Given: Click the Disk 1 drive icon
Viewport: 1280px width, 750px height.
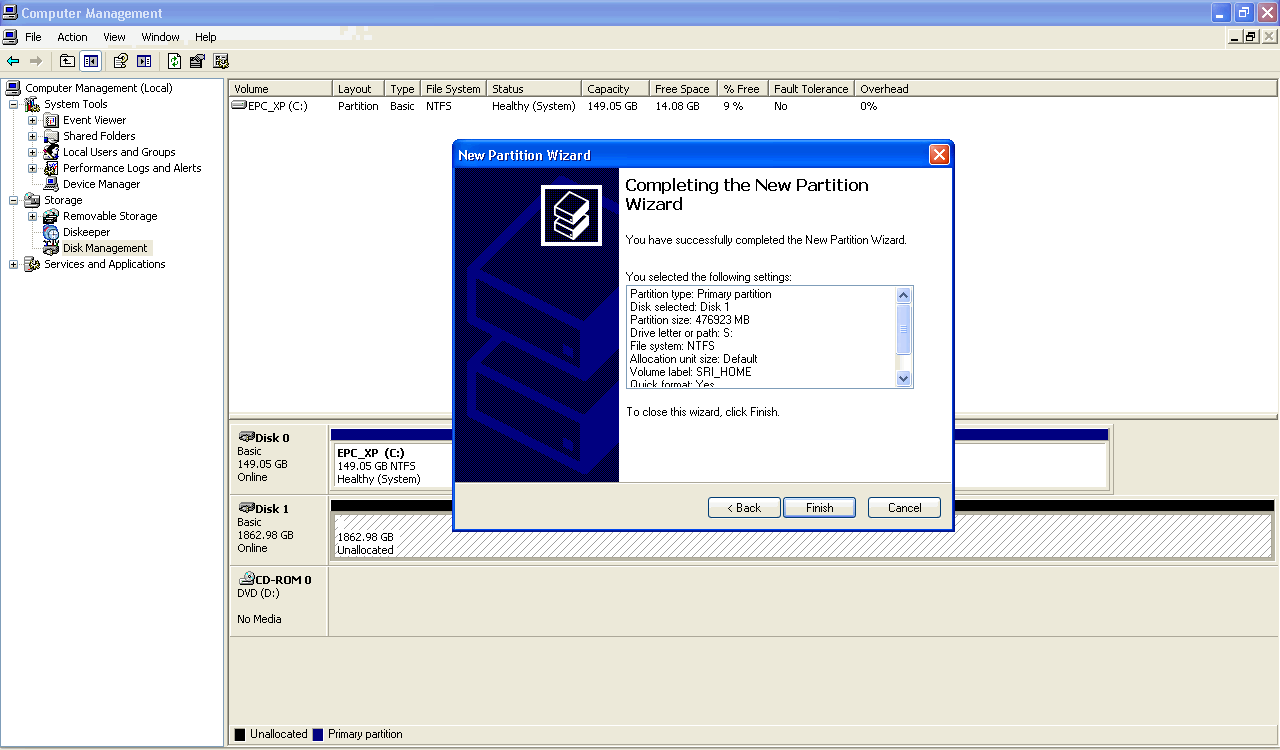Looking at the screenshot, I should [246, 508].
